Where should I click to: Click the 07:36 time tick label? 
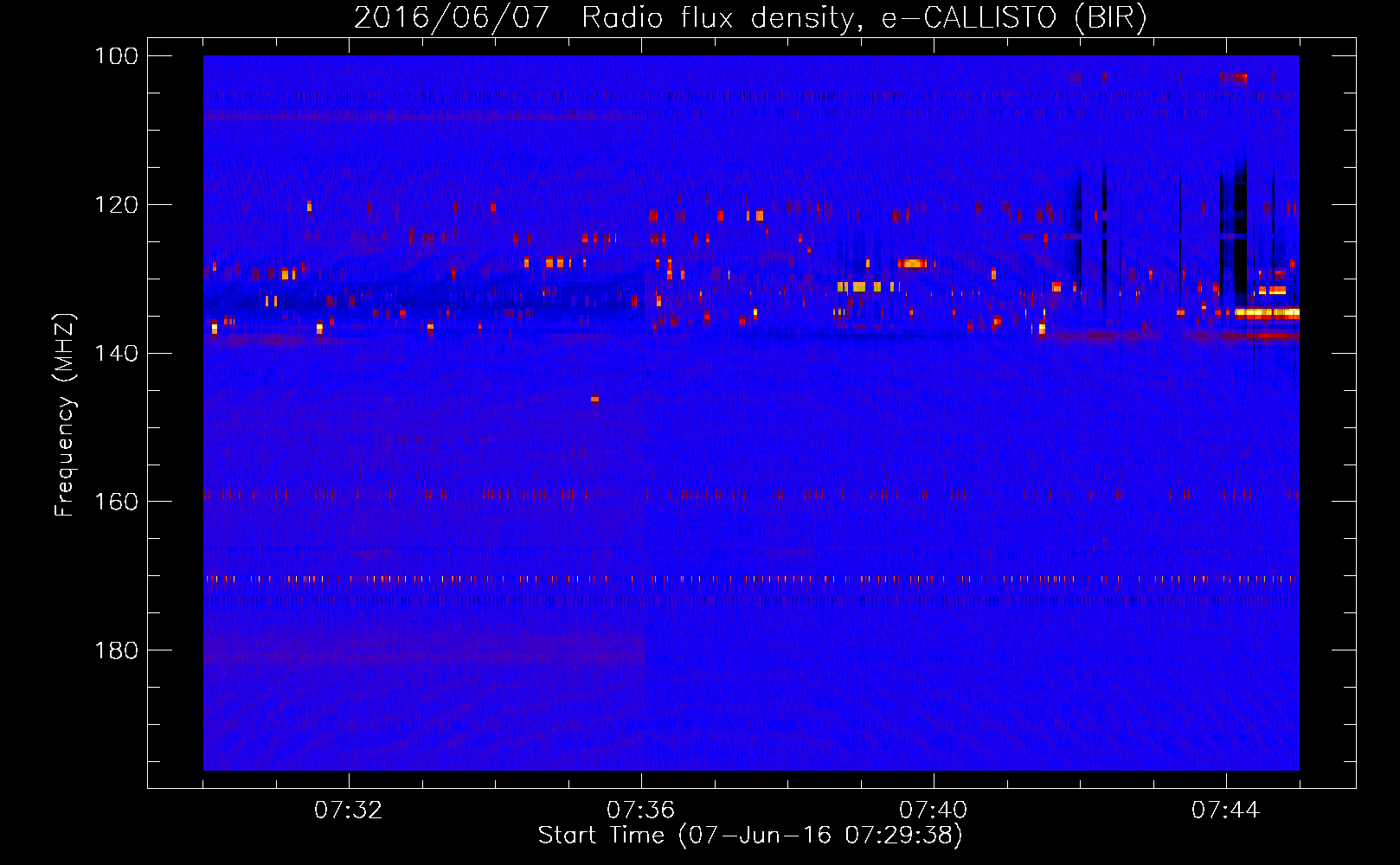point(641,811)
